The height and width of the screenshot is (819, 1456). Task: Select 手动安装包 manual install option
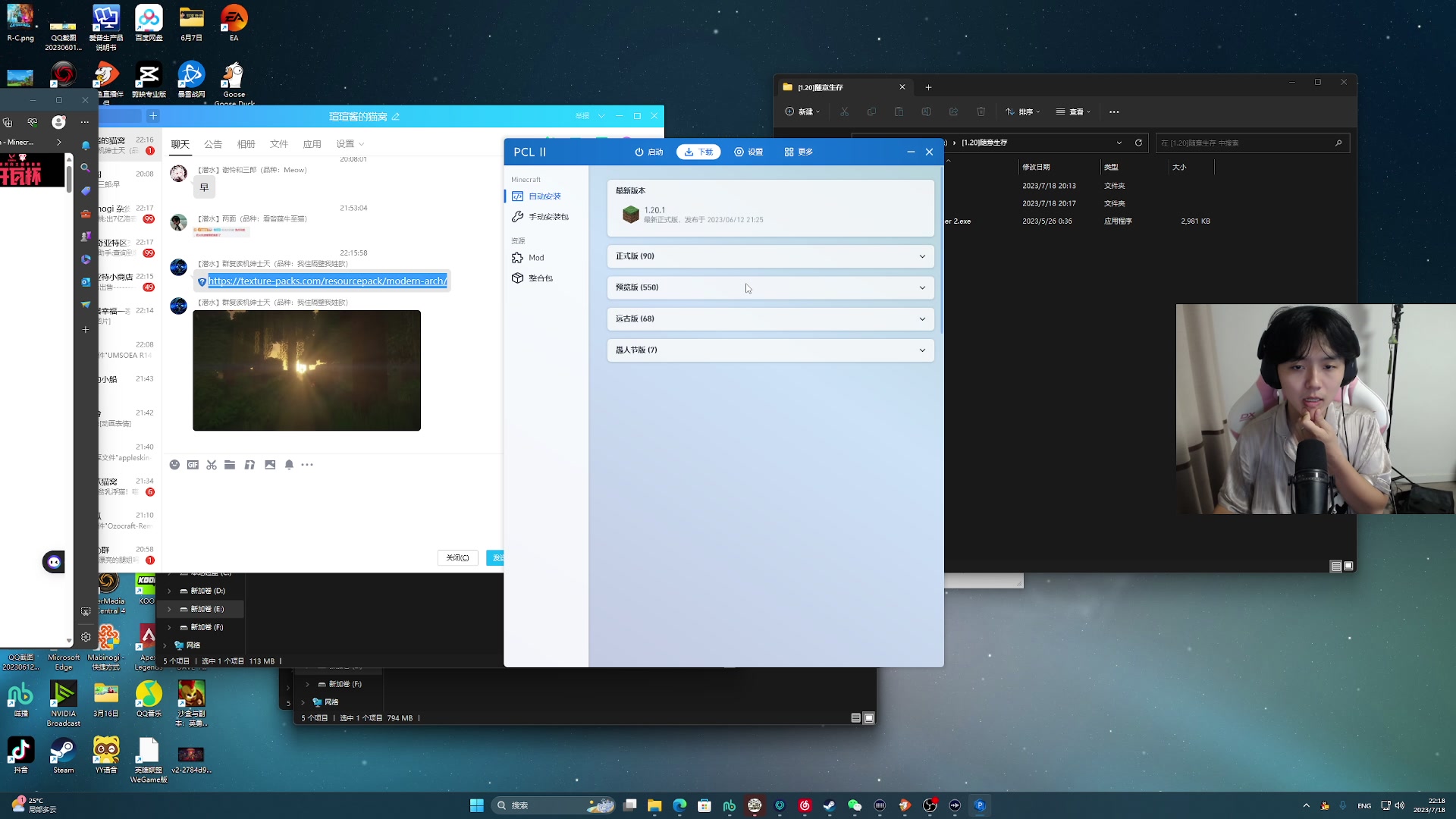[x=548, y=217]
